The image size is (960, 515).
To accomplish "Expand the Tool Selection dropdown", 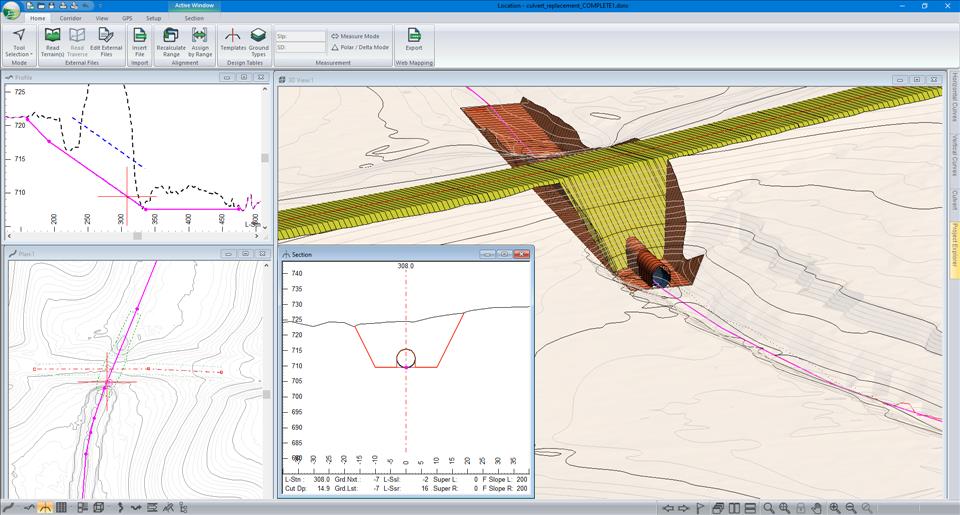I will point(19,54).
